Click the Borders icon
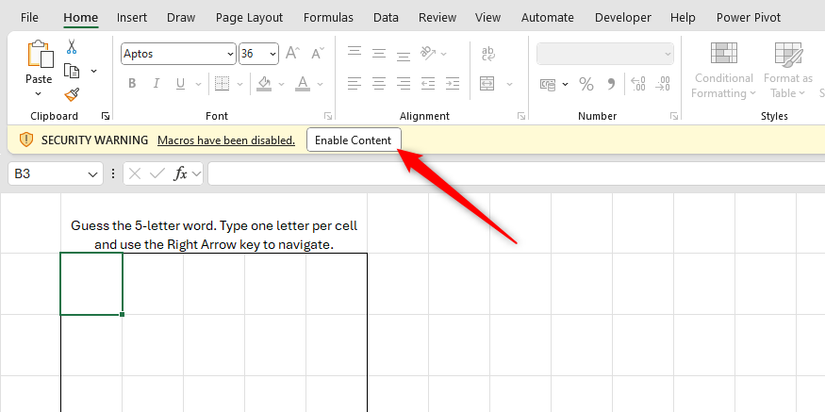This screenshot has width=825, height=412. pos(223,84)
